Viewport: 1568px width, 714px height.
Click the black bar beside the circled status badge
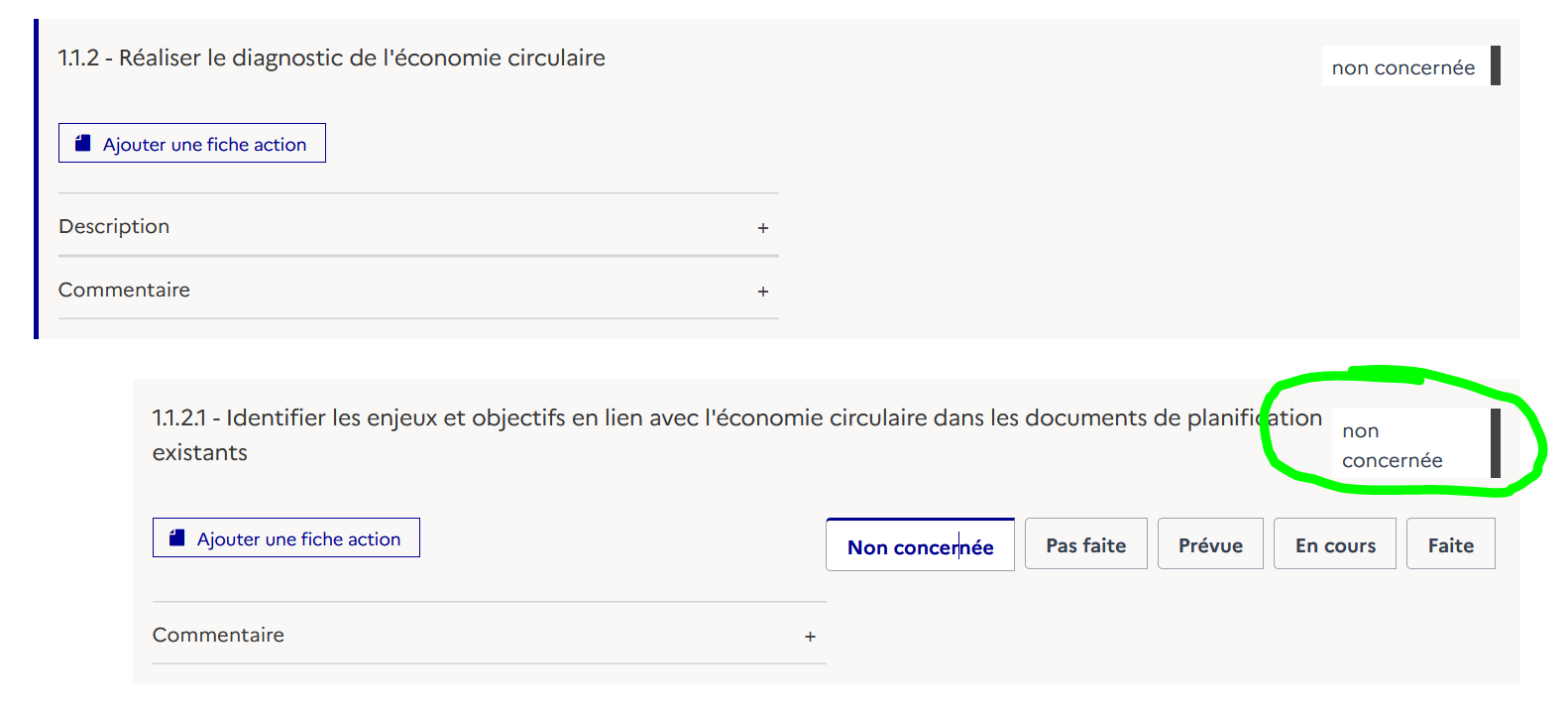click(x=1497, y=444)
